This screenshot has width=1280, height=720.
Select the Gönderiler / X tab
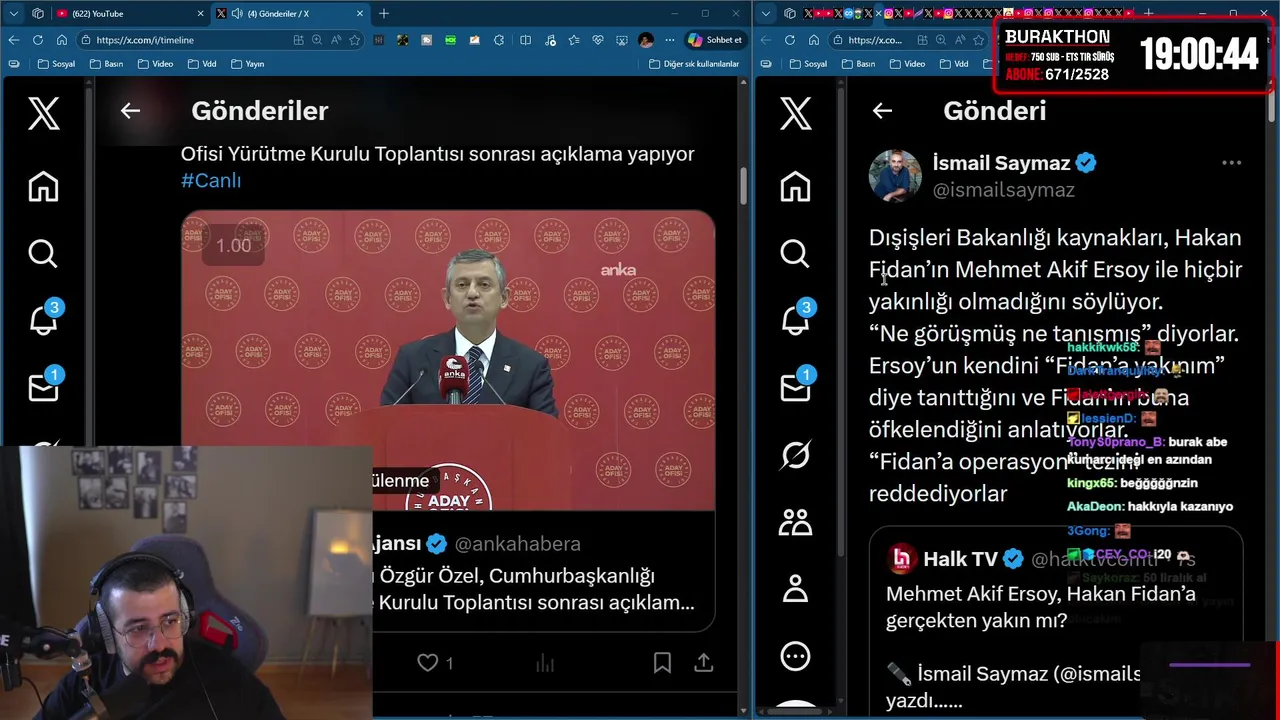point(290,14)
